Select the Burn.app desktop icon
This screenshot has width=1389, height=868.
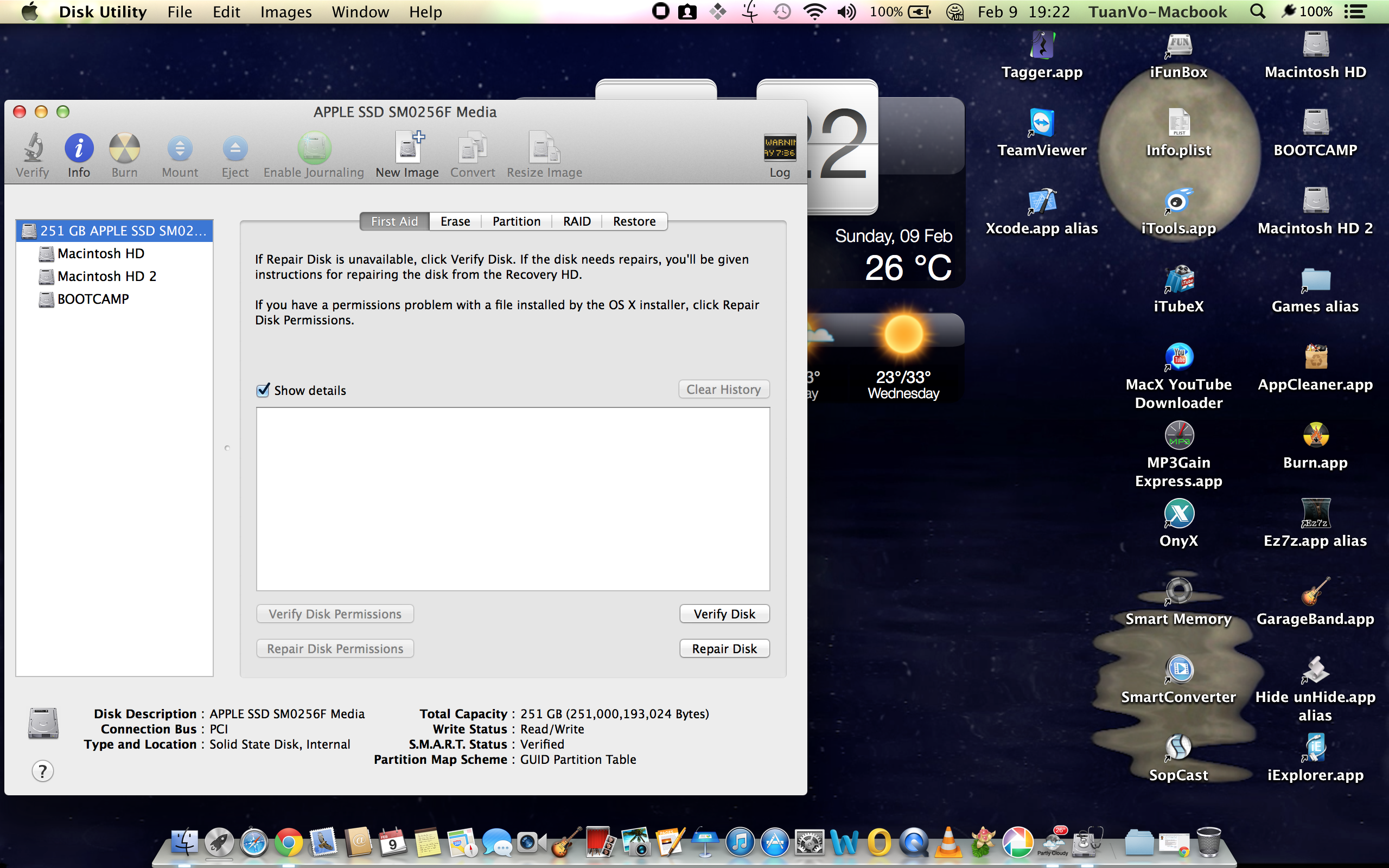pyautogui.click(x=1316, y=435)
